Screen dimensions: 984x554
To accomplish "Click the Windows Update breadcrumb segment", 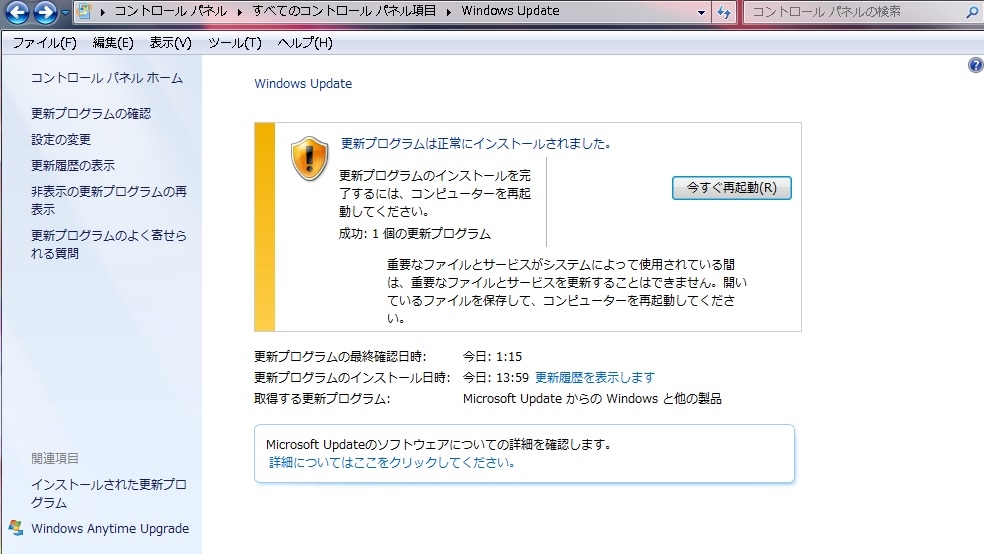I will pyautogui.click(x=510, y=11).
